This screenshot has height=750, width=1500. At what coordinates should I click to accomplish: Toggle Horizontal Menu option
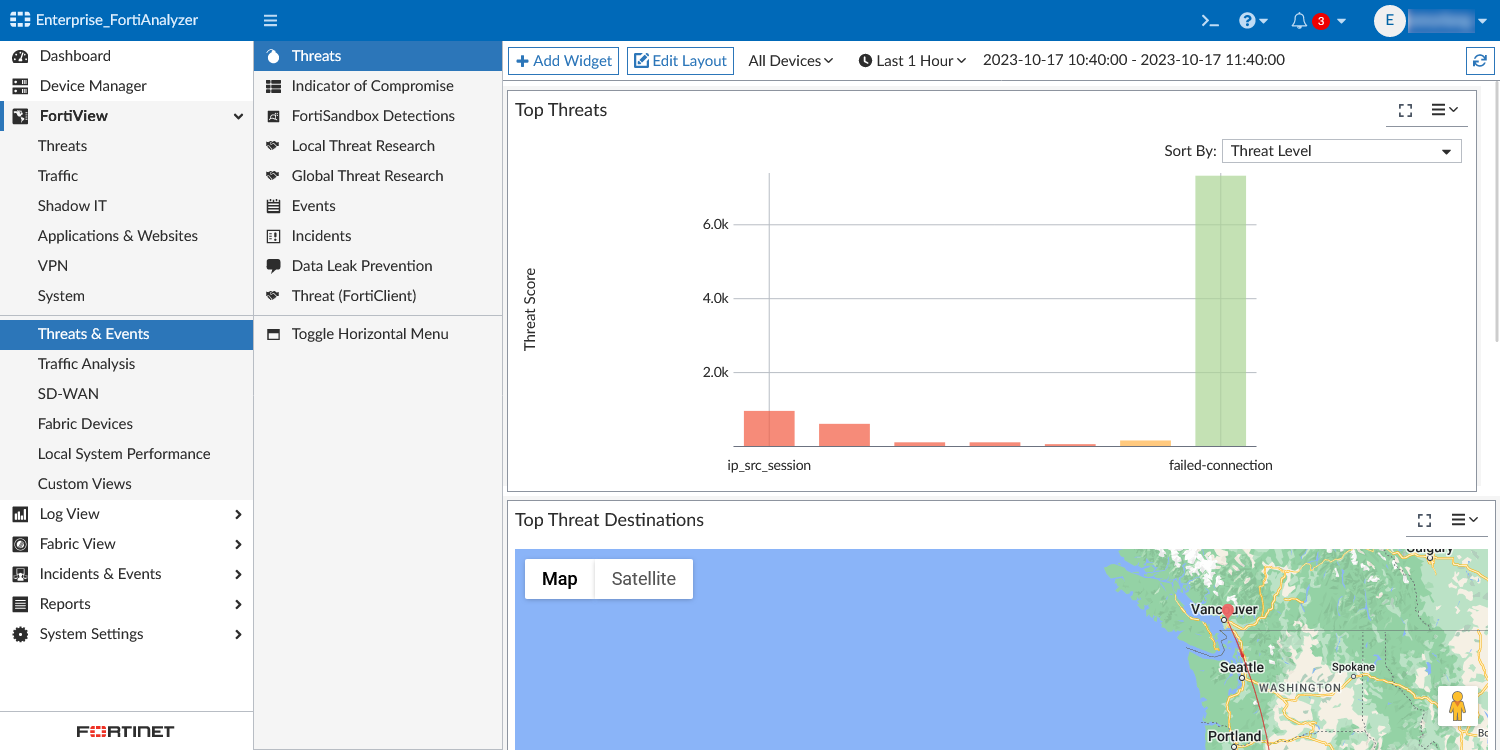point(378,334)
